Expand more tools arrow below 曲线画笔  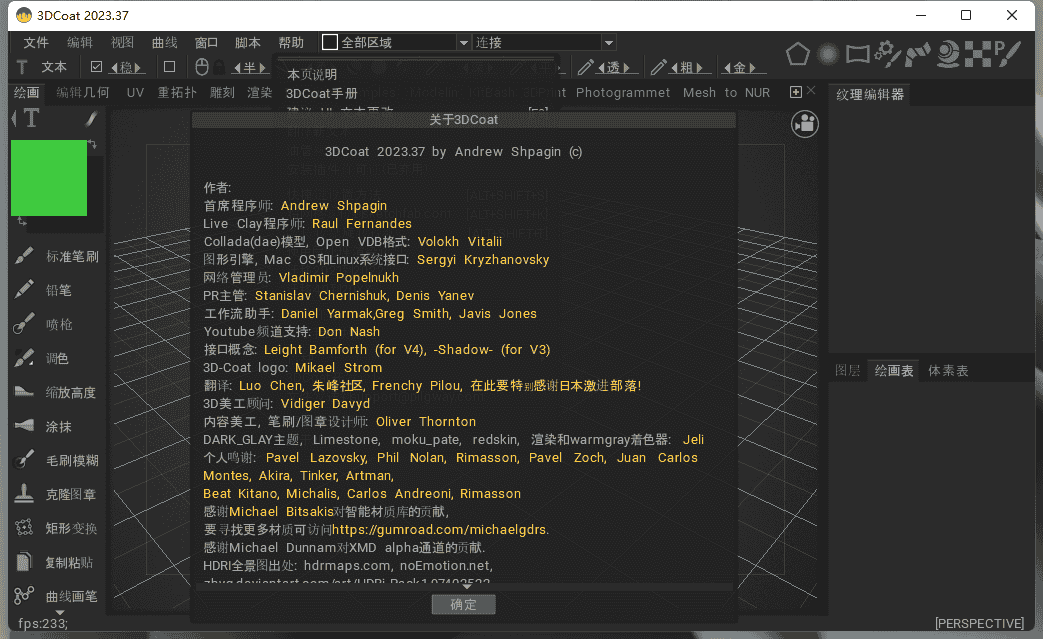click(59, 612)
